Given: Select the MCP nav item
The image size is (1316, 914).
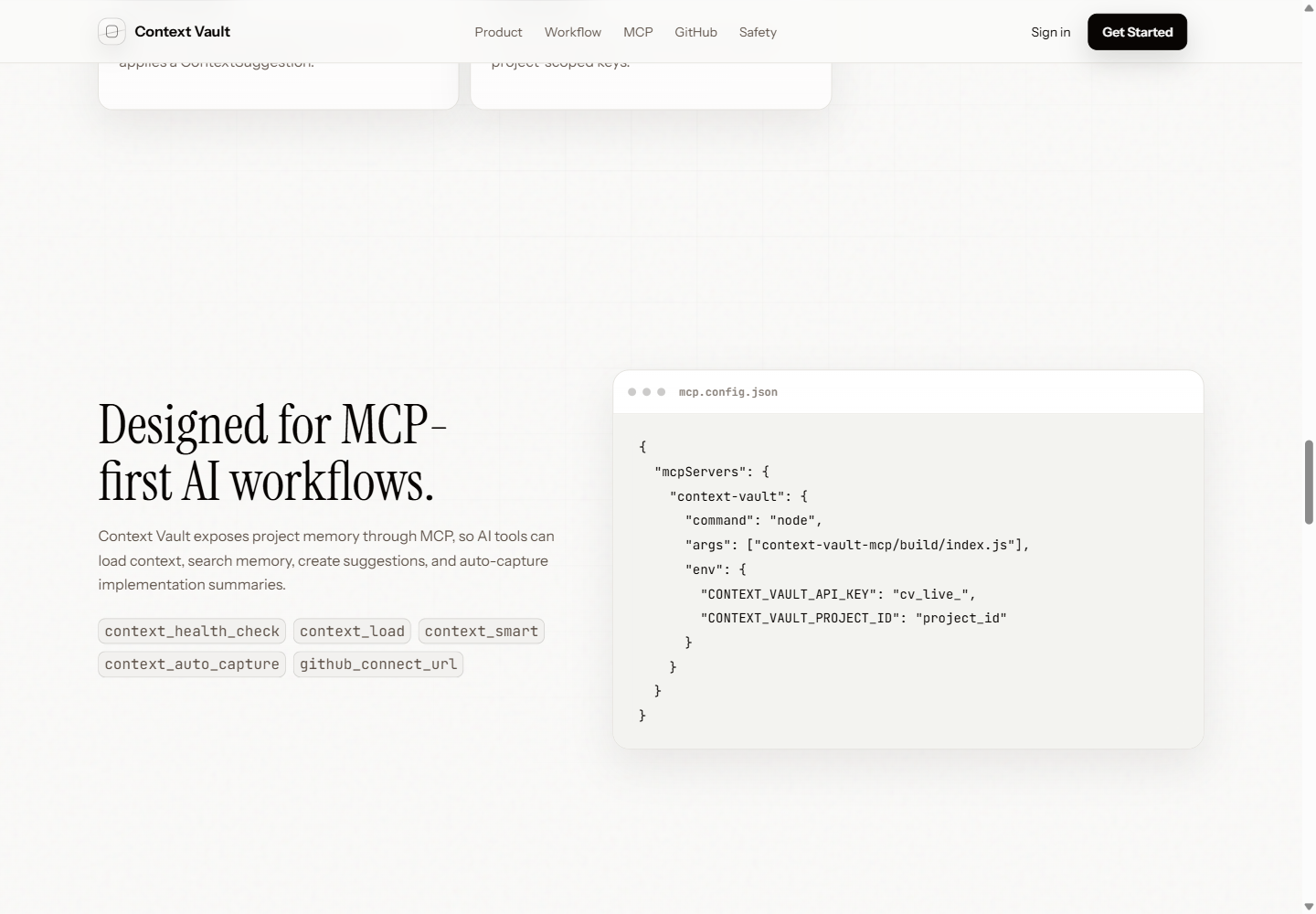Looking at the screenshot, I should click(x=638, y=32).
